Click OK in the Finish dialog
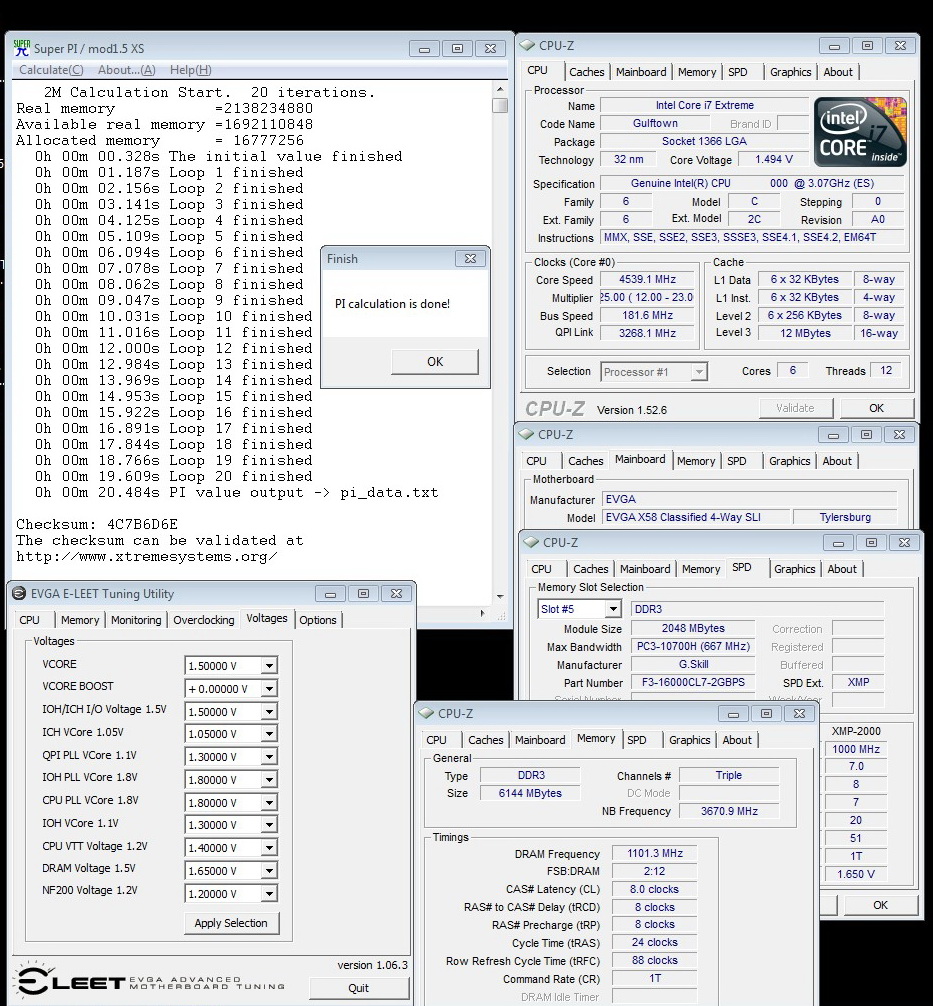The width and height of the screenshot is (933, 1006). click(435, 362)
